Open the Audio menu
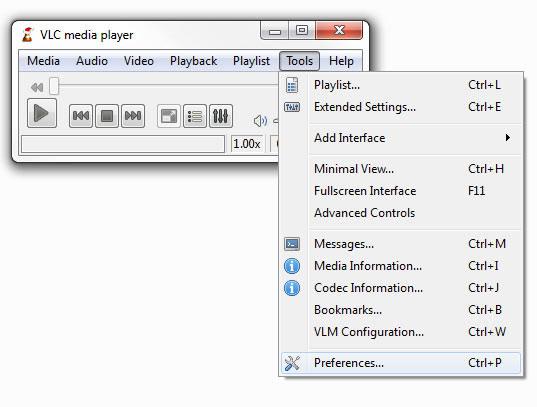537x407 pixels. (92, 61)
